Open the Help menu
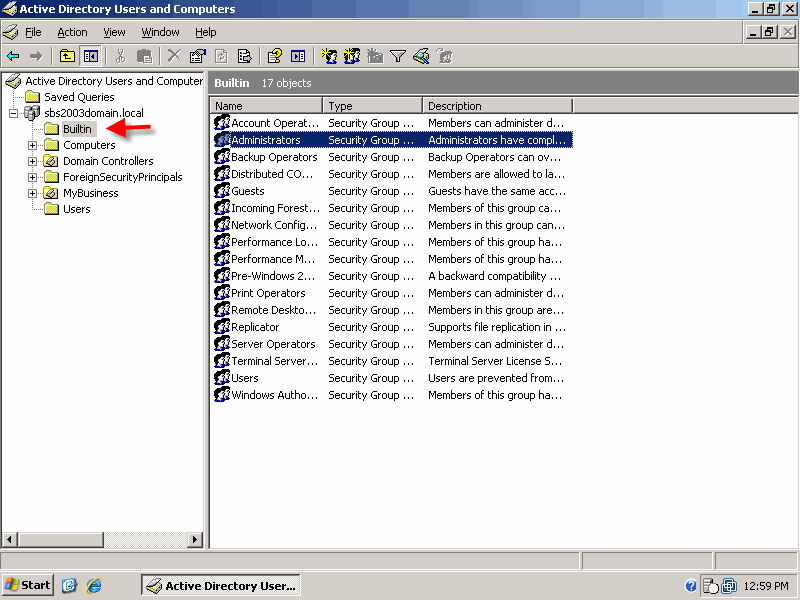The height and width of the screenshot is (600, 800). tap(206, 32)
